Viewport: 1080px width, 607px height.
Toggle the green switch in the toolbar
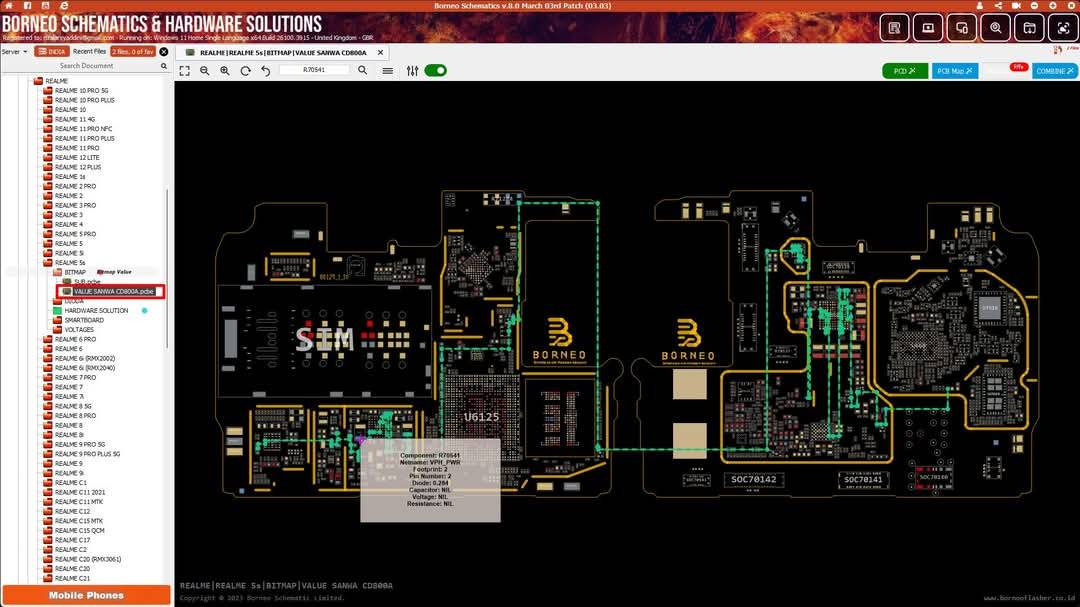(435, 70)
